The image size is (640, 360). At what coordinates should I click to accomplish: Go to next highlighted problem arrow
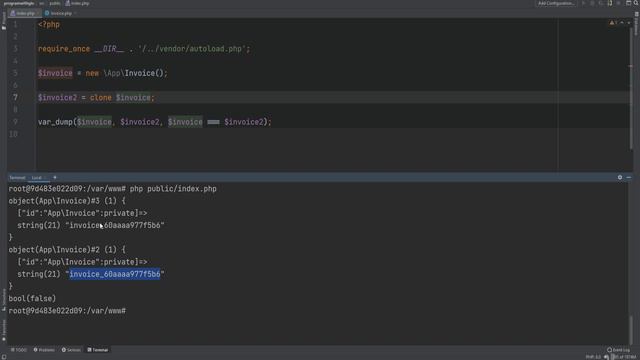click(629, 23)
